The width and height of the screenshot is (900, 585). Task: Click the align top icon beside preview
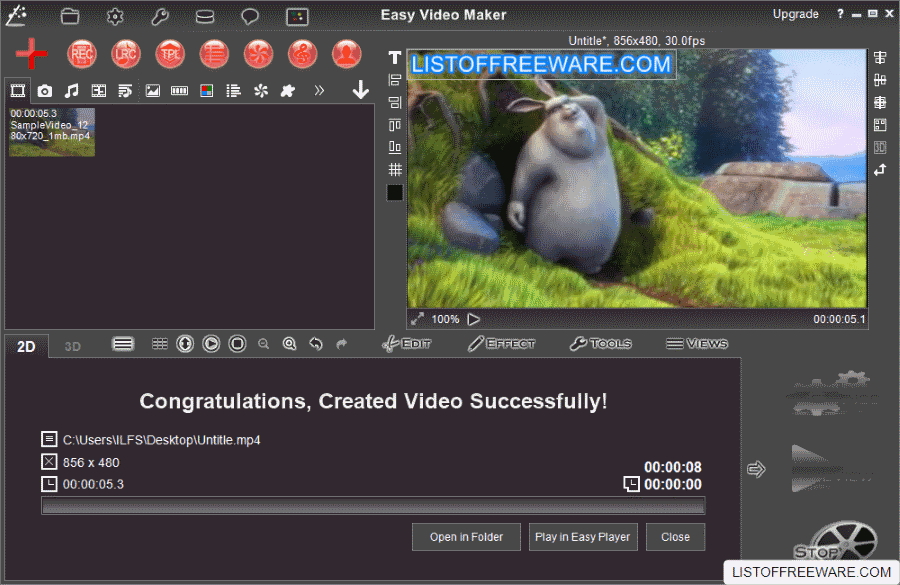[x=394, y=125]
